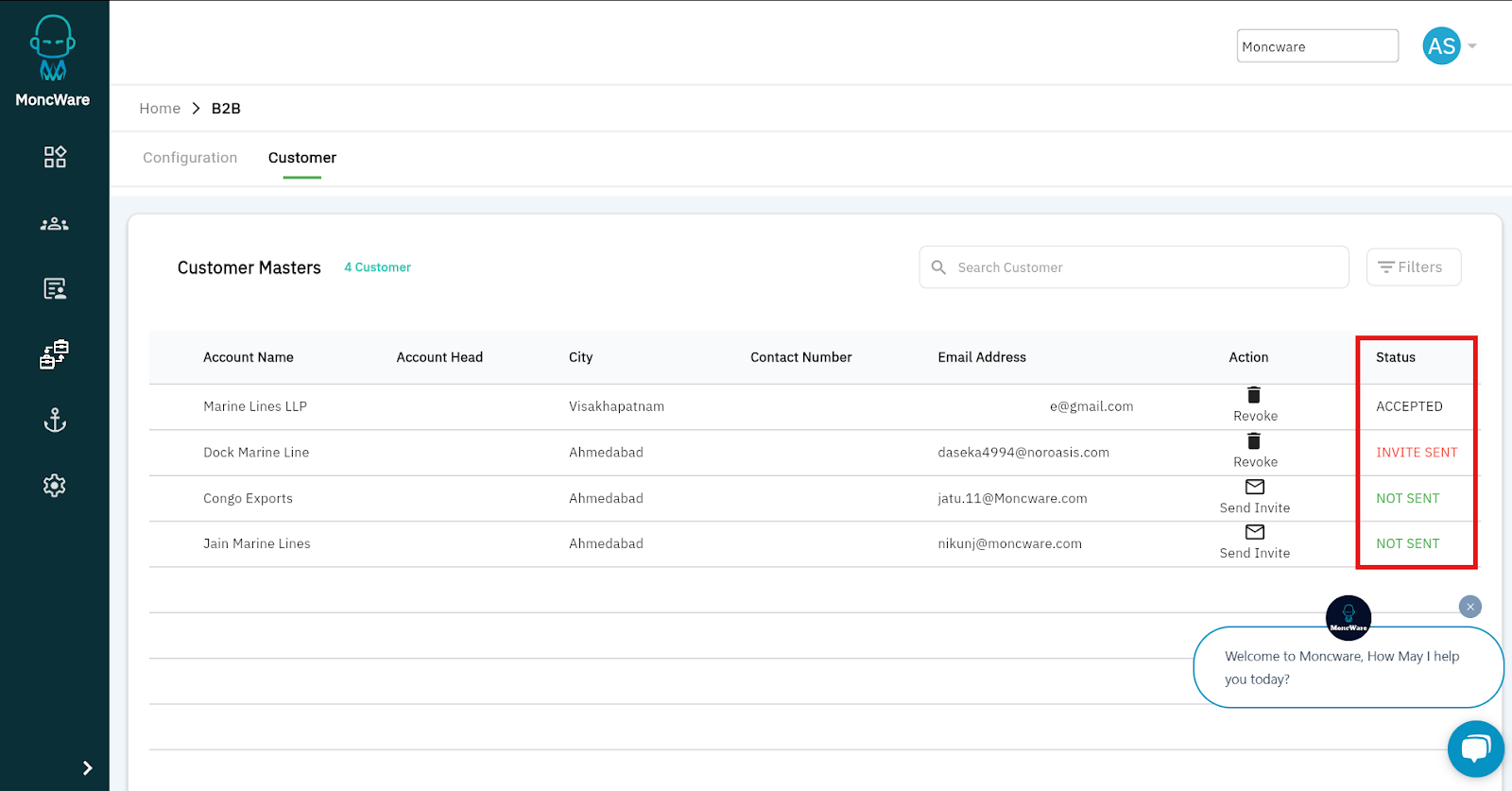Select Marine Lines LLP account name
The image size is (1512, 791).
pyautogui.click(x=255, y=406)
